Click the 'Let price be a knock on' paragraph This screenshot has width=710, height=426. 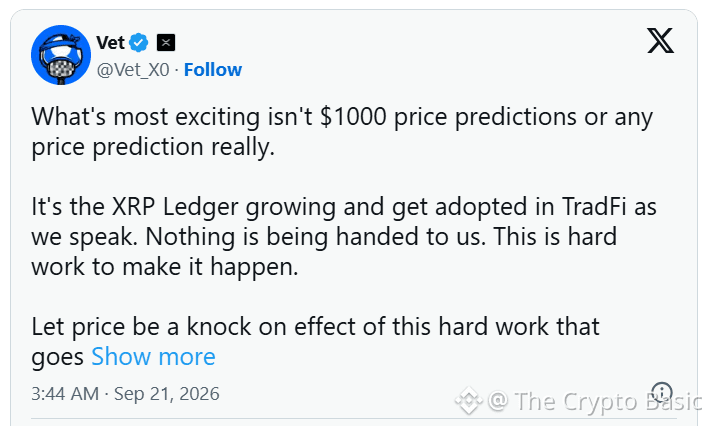coord(315,342)
